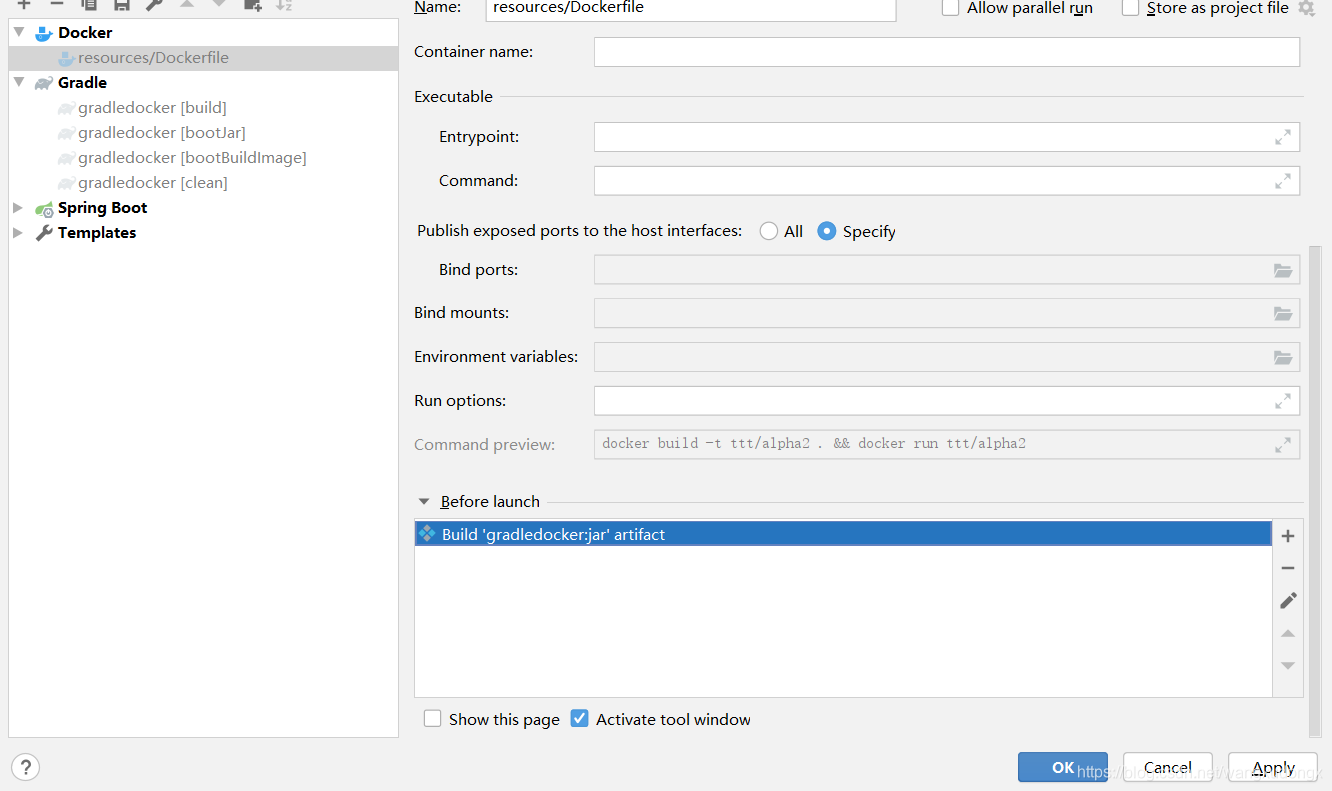
Task: Expand the Spring Boot tree node
Action: click(x=18, y=208)
